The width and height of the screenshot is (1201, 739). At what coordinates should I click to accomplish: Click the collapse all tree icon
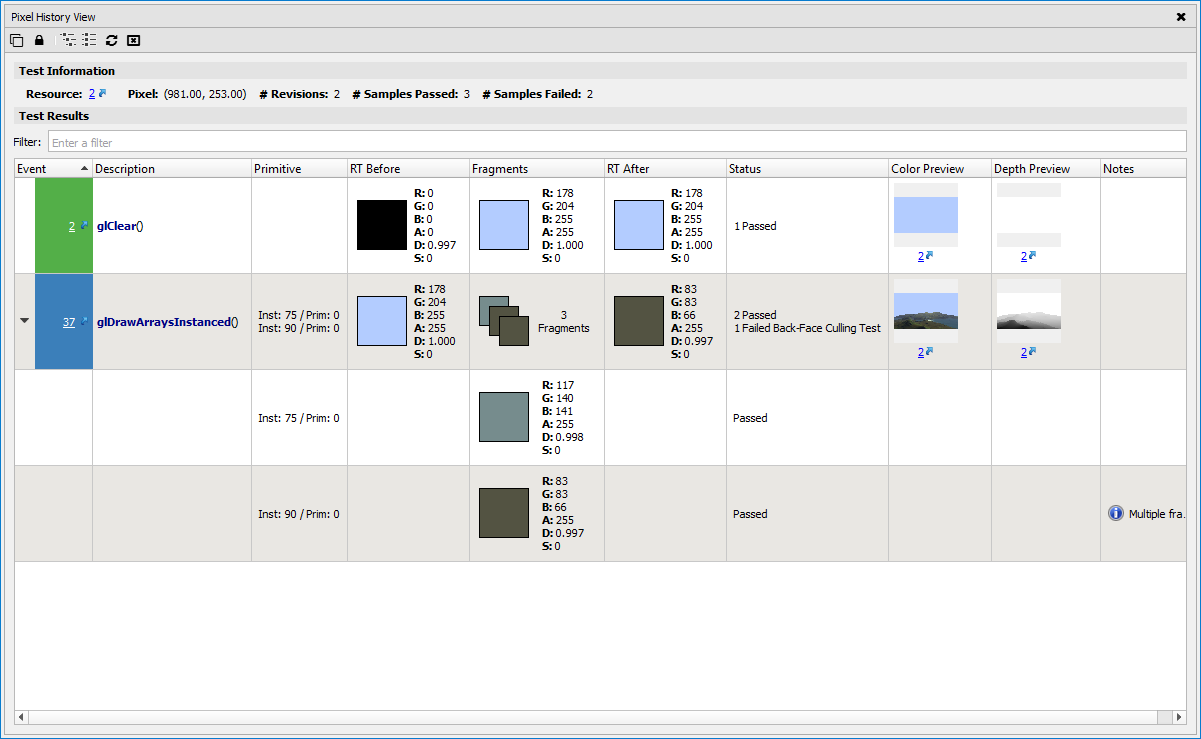(90, 40)
